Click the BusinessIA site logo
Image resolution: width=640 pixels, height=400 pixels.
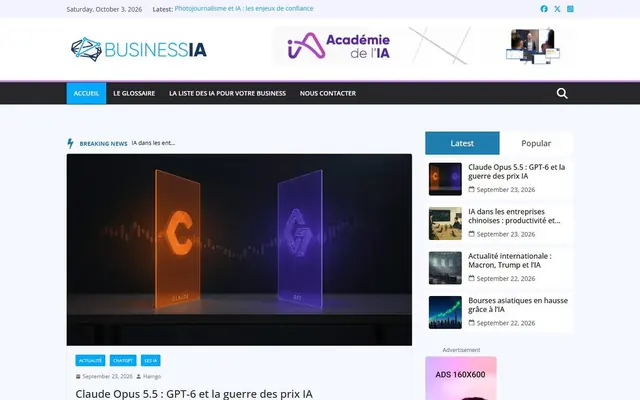[x=139, y=50]
